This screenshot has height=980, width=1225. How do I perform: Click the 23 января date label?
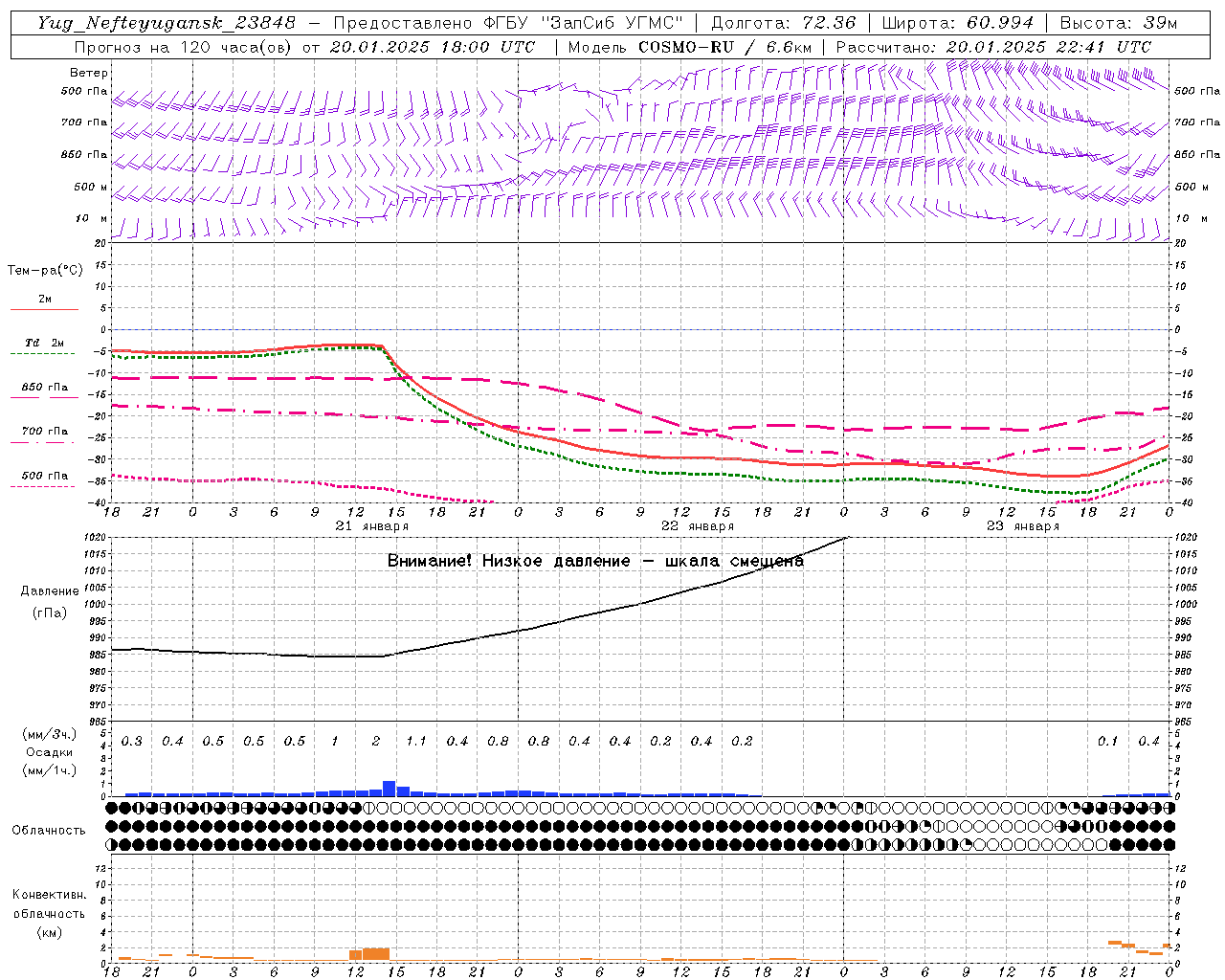click(1023, 526)
